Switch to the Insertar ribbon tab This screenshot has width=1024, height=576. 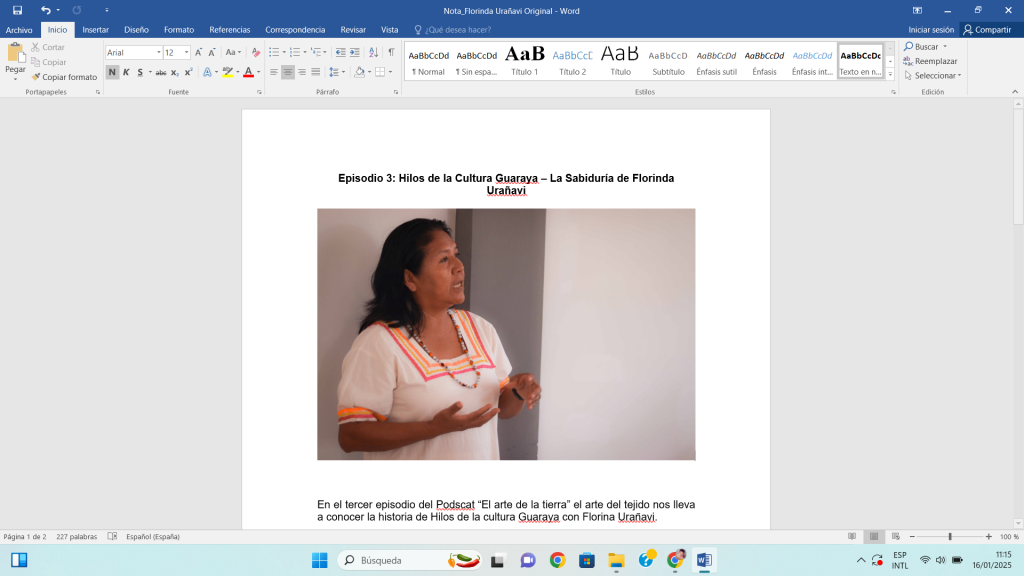coord(95,30)
